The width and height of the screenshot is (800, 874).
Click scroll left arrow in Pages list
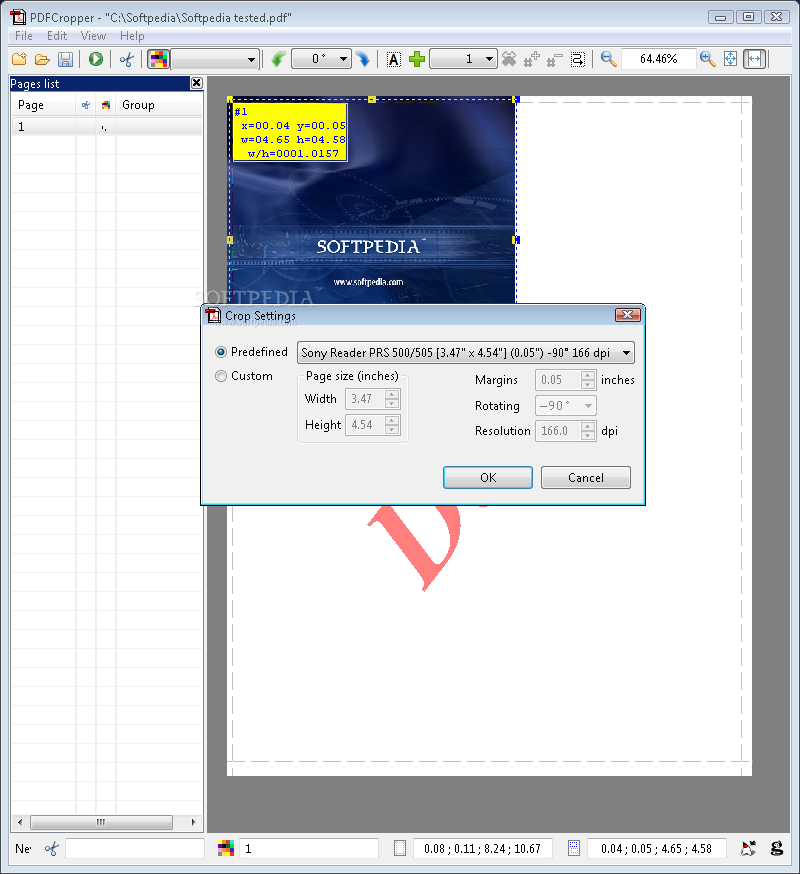tap(20, 822)
